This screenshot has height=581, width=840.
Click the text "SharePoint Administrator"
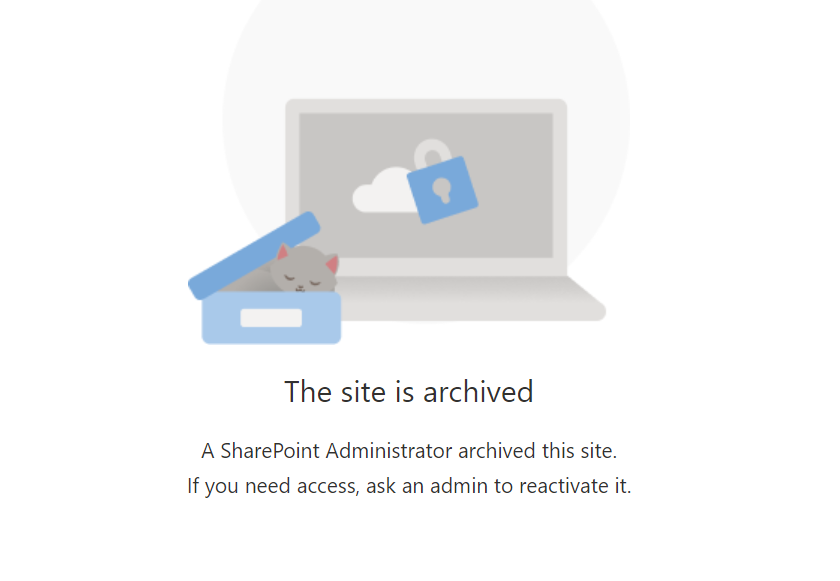[336, 451]
